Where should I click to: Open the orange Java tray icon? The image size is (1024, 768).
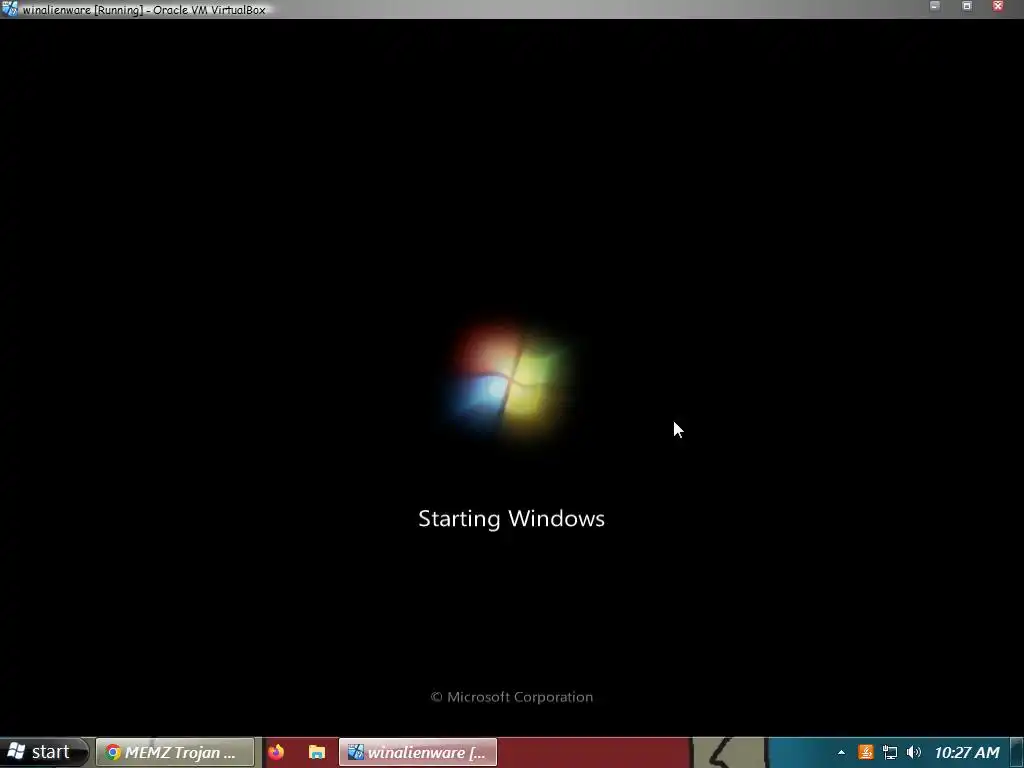point(865,753)
